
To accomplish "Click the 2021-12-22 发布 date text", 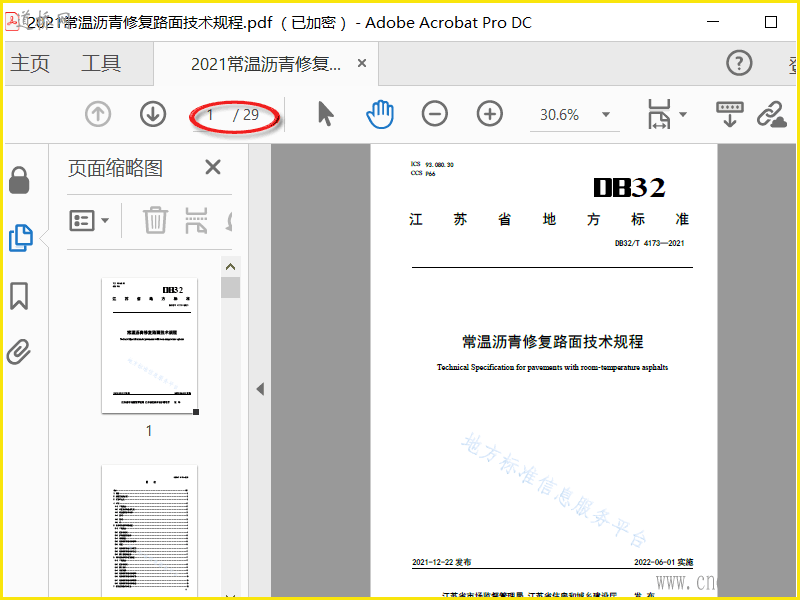I will (x=442, y=562).
